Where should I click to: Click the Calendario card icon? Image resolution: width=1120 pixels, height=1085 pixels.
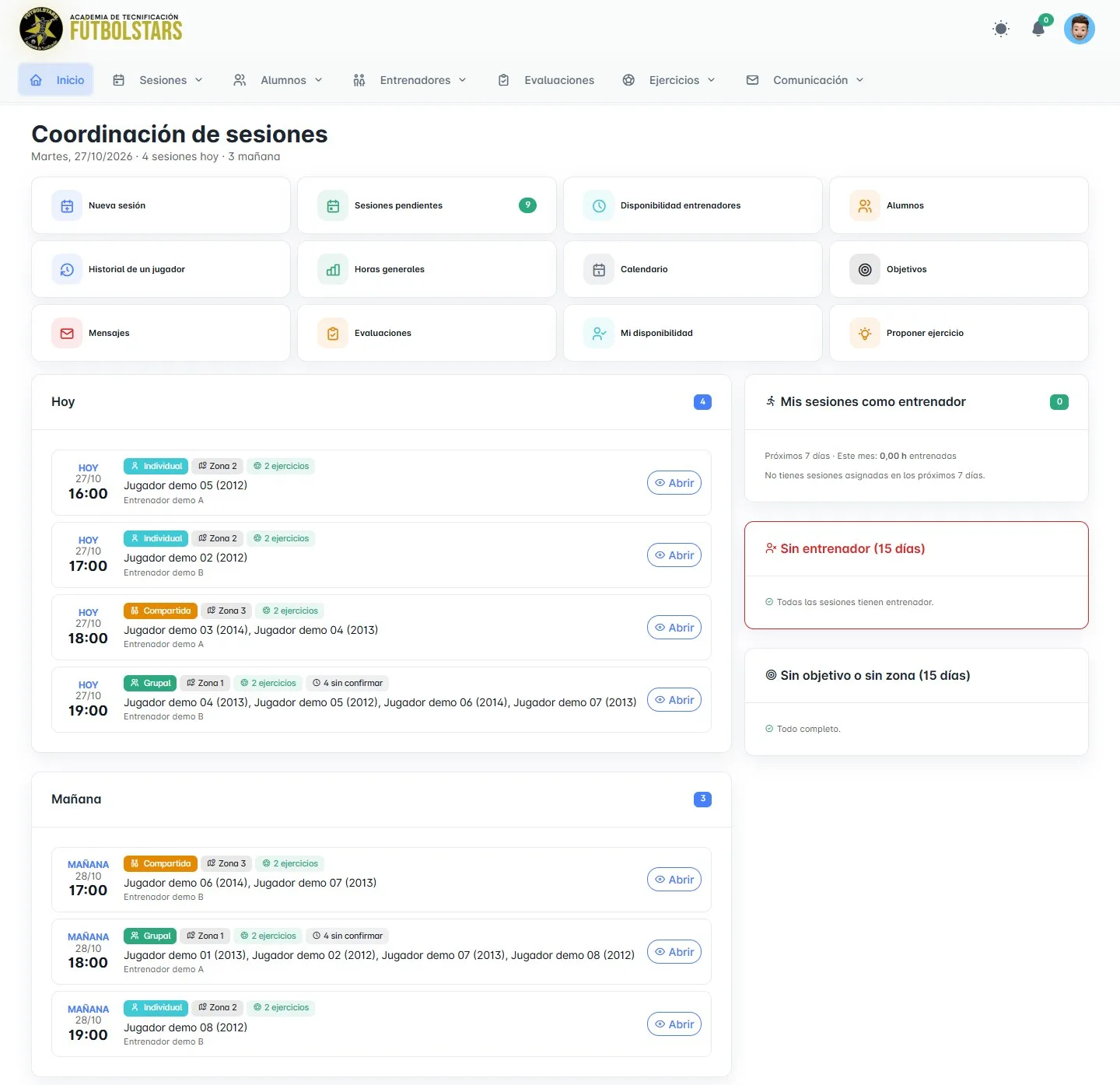(x=599, y=270)
